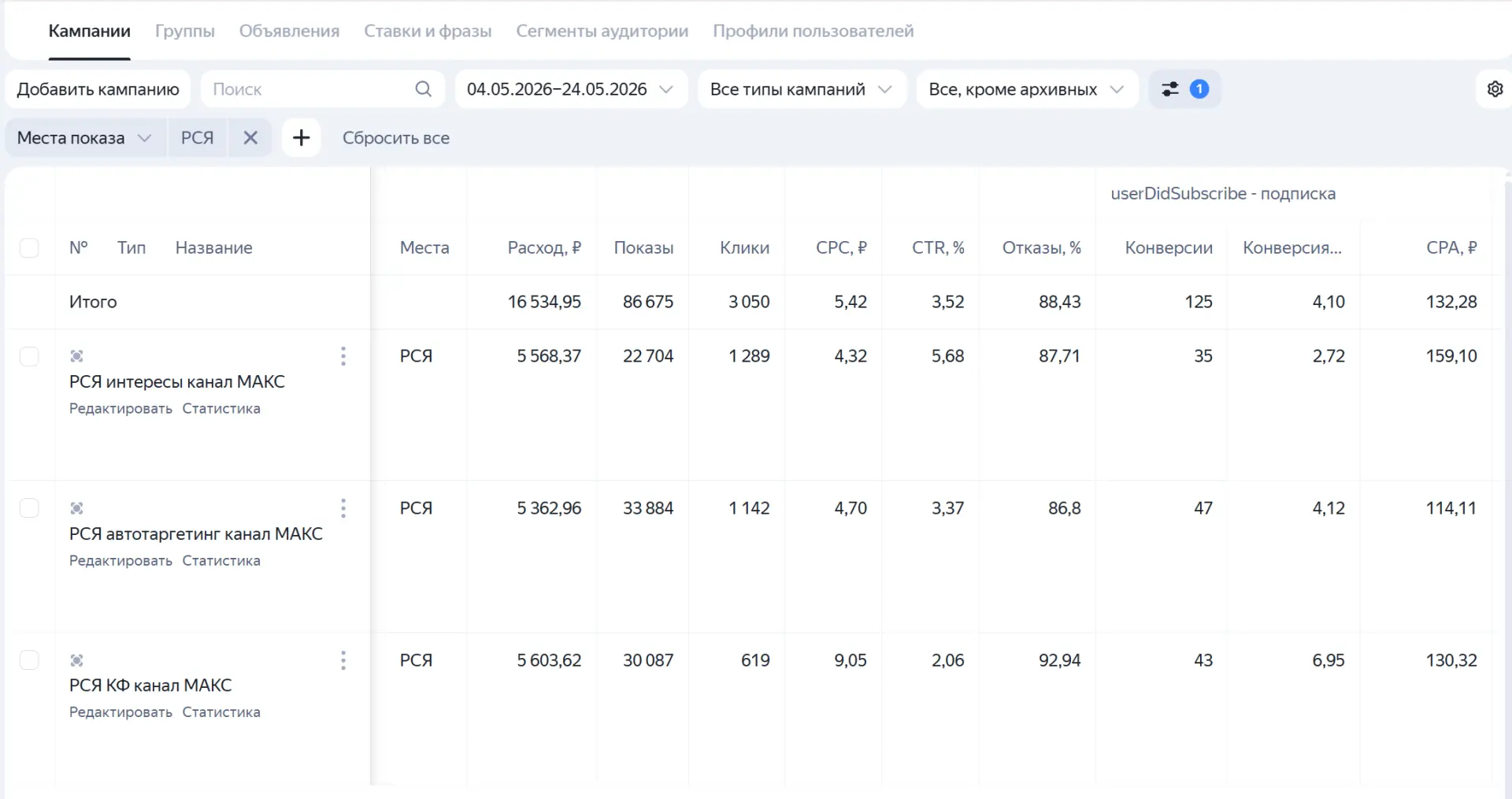The height and width of the screenshot is (799, 1512).
Task: Open table settings gear icon
Action: 1495,89
